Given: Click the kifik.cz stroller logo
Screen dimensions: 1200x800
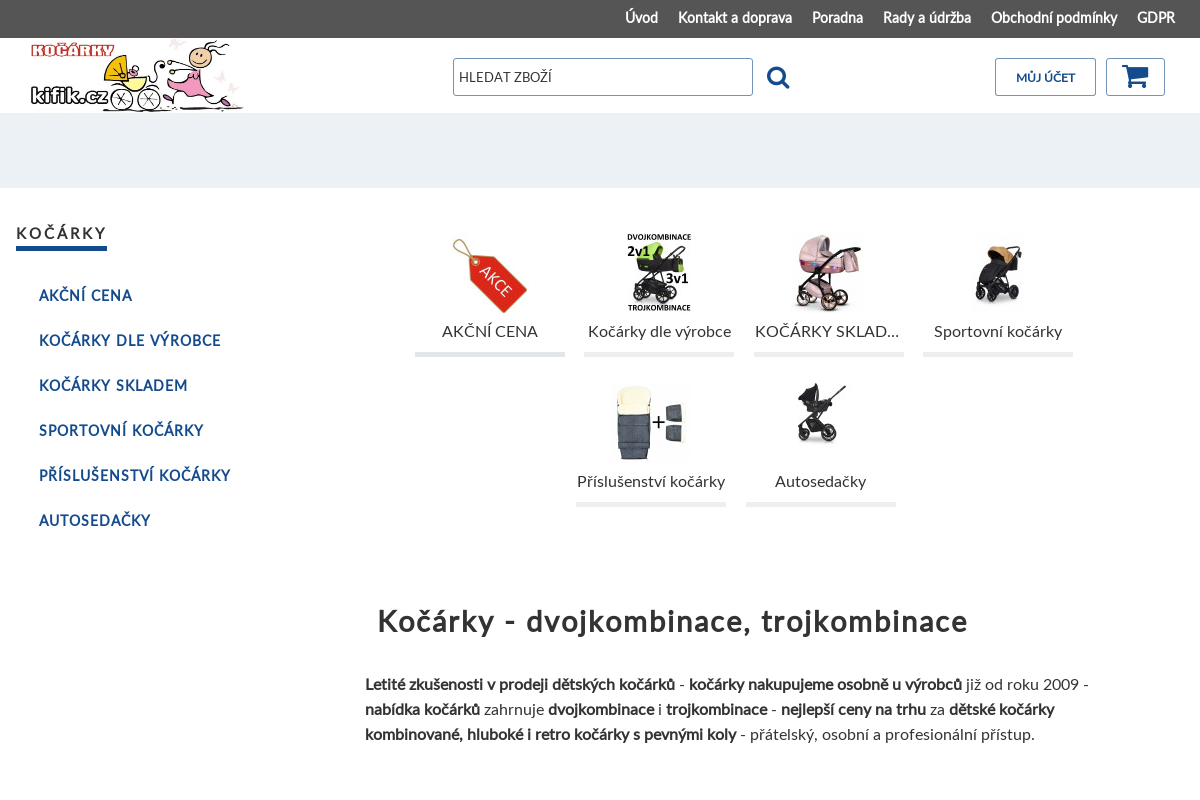Looking at the screenshot, I should [x=137, y=74].
